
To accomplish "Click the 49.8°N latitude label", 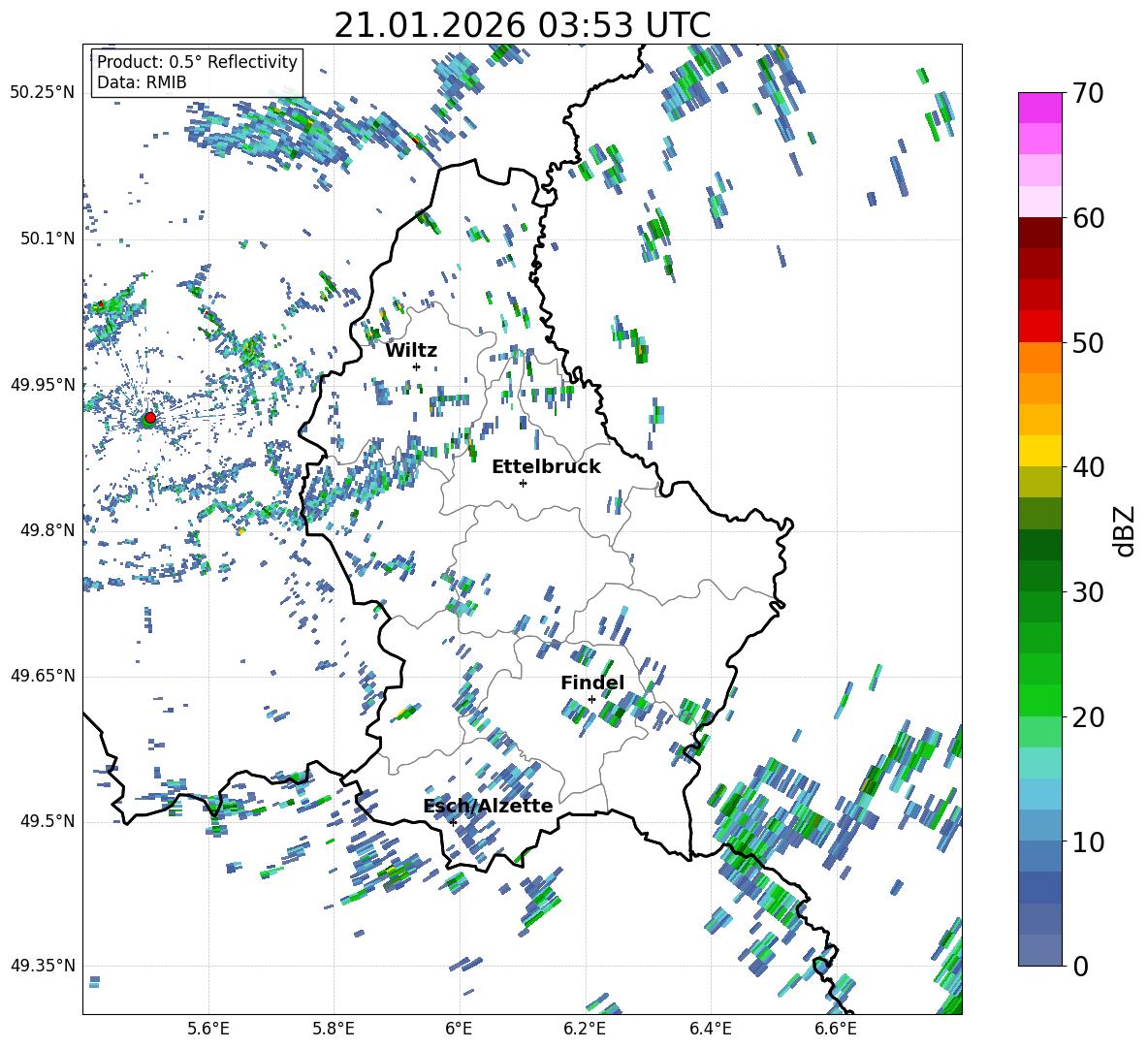I will tap(48, 530).
